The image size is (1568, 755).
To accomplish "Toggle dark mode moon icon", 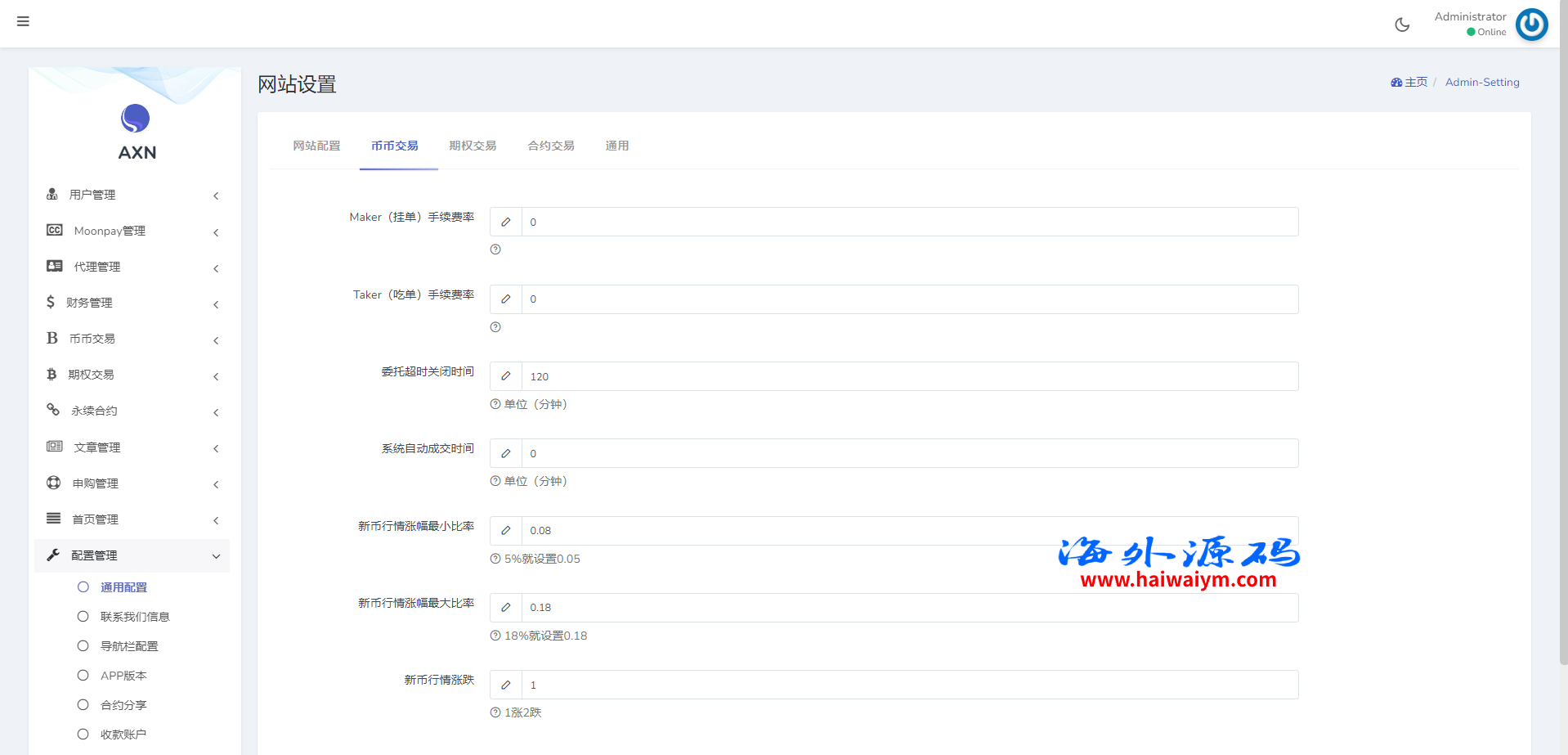I will point(1402,25).
